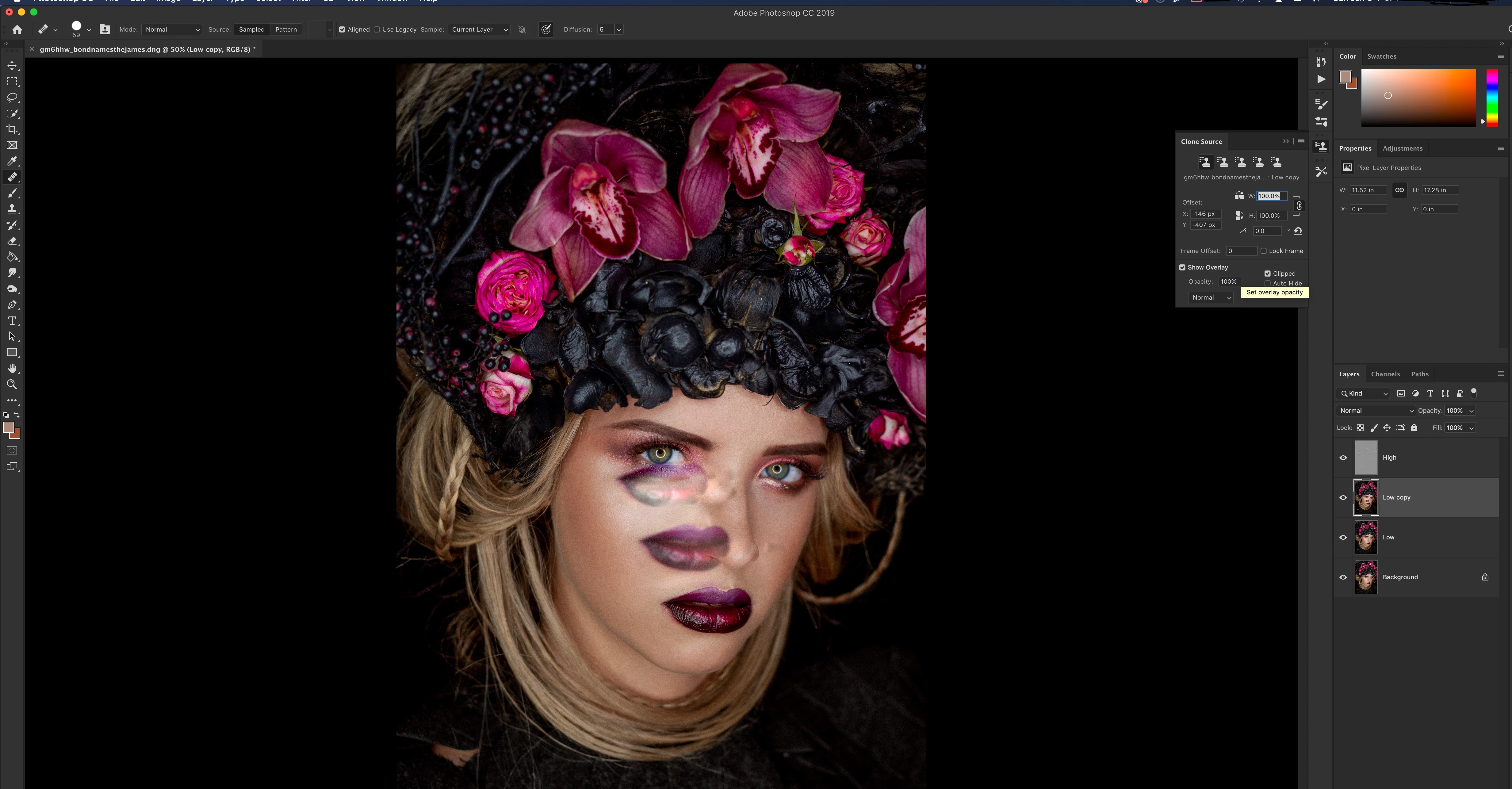The image size is (1512, 789).
Task: Click the Home icon in options bar
Action: (x=17, y=29)
